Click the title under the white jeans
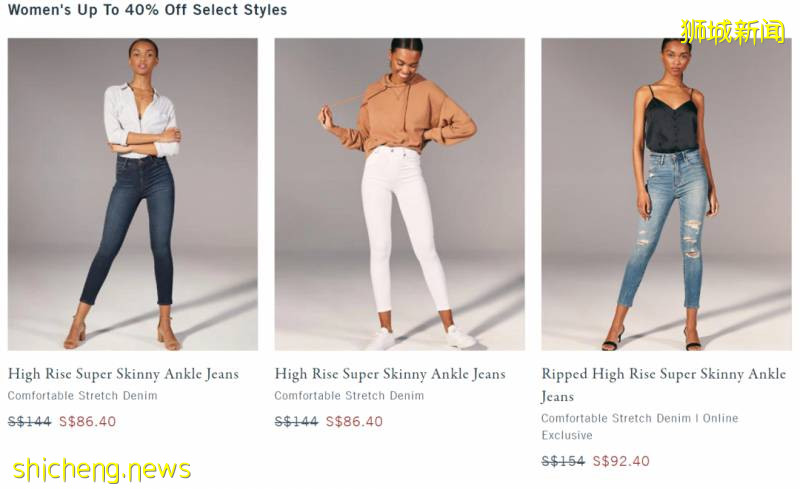 pyautogui.click(x=390, y=374)
